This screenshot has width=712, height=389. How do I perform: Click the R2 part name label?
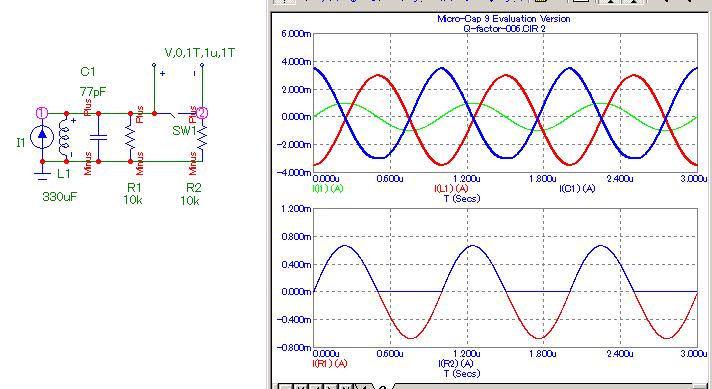pyautogui.click(x=194, y=187)
